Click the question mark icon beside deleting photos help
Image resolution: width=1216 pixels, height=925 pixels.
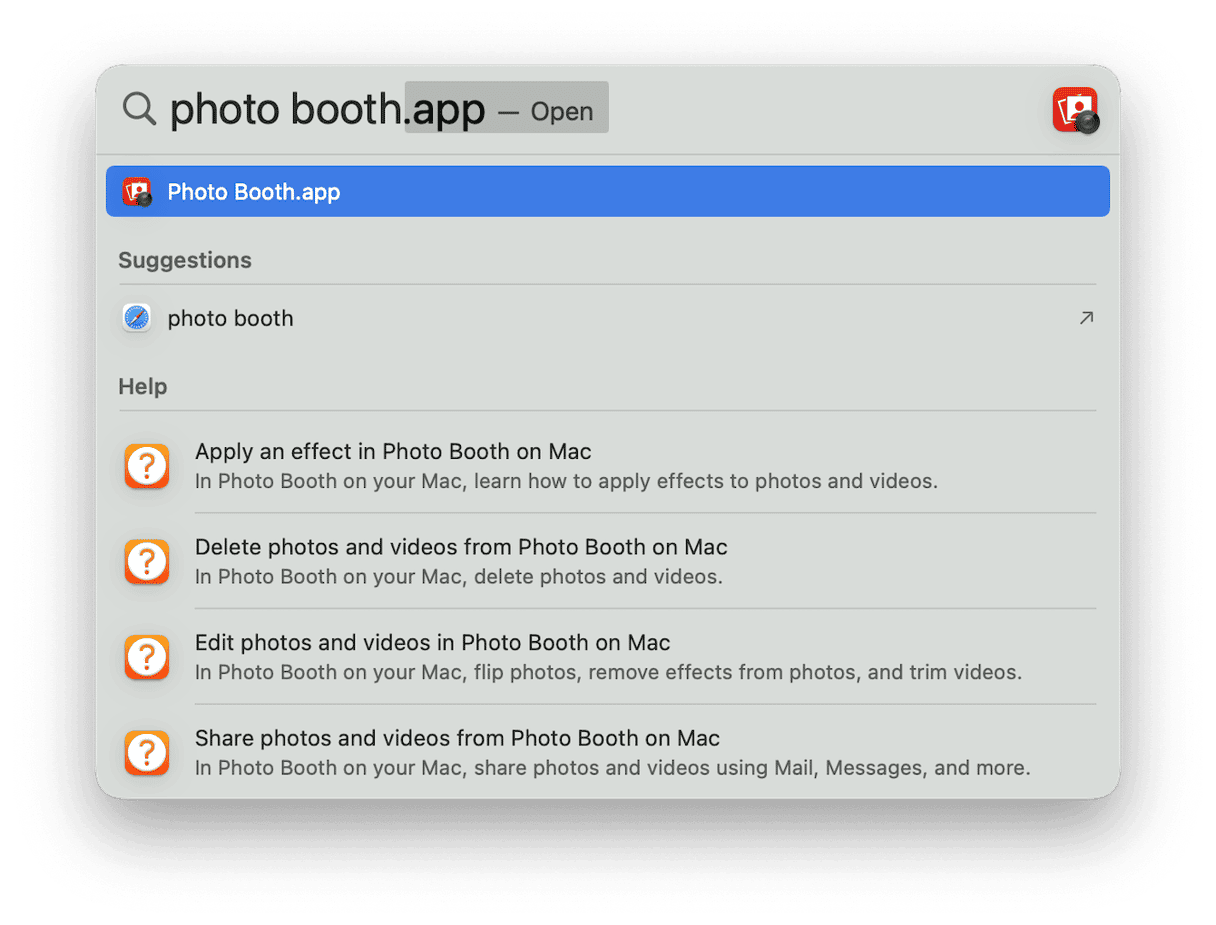146,561
